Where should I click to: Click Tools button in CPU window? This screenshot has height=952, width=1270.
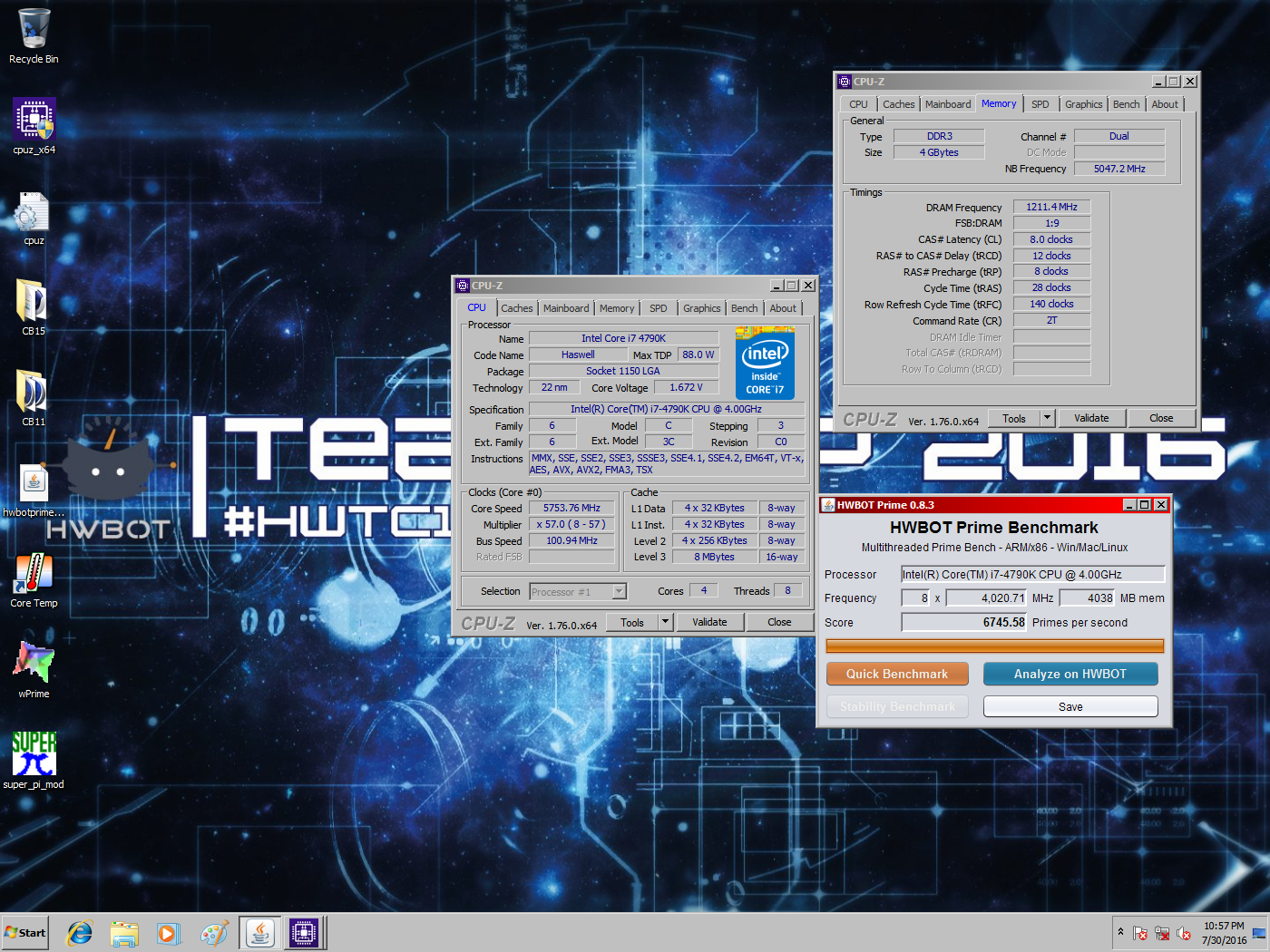pos(632,622)
